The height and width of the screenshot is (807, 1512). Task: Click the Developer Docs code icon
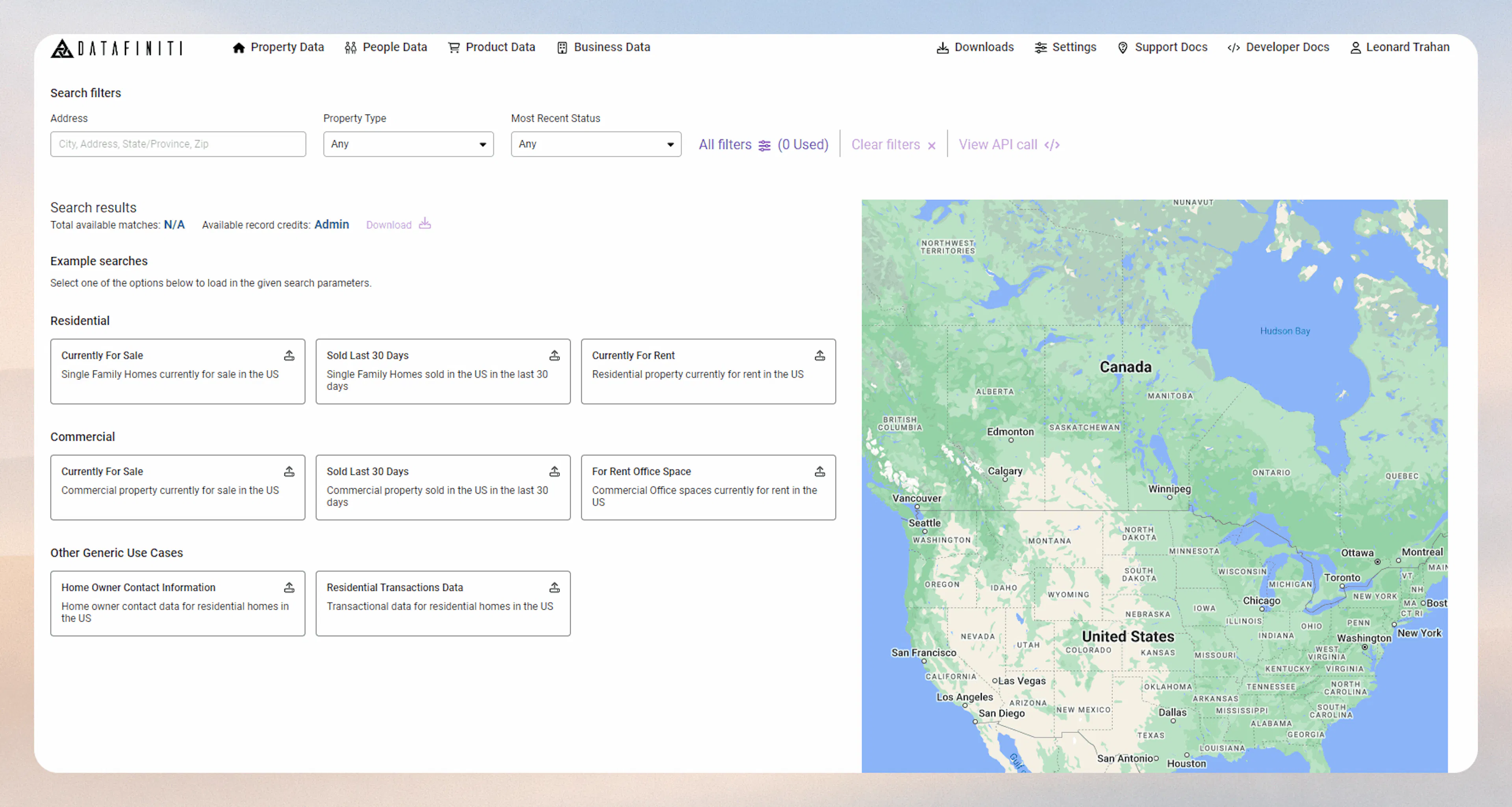1233,48
